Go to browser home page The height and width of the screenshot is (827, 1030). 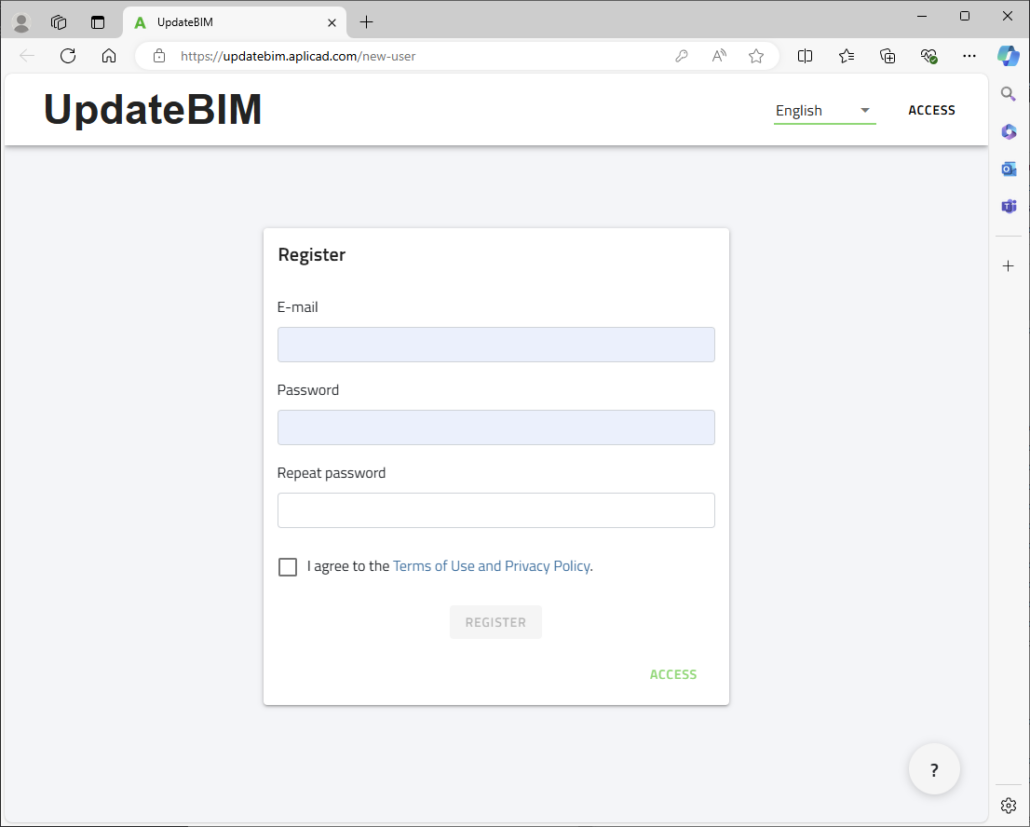click(x=109, y=56)
